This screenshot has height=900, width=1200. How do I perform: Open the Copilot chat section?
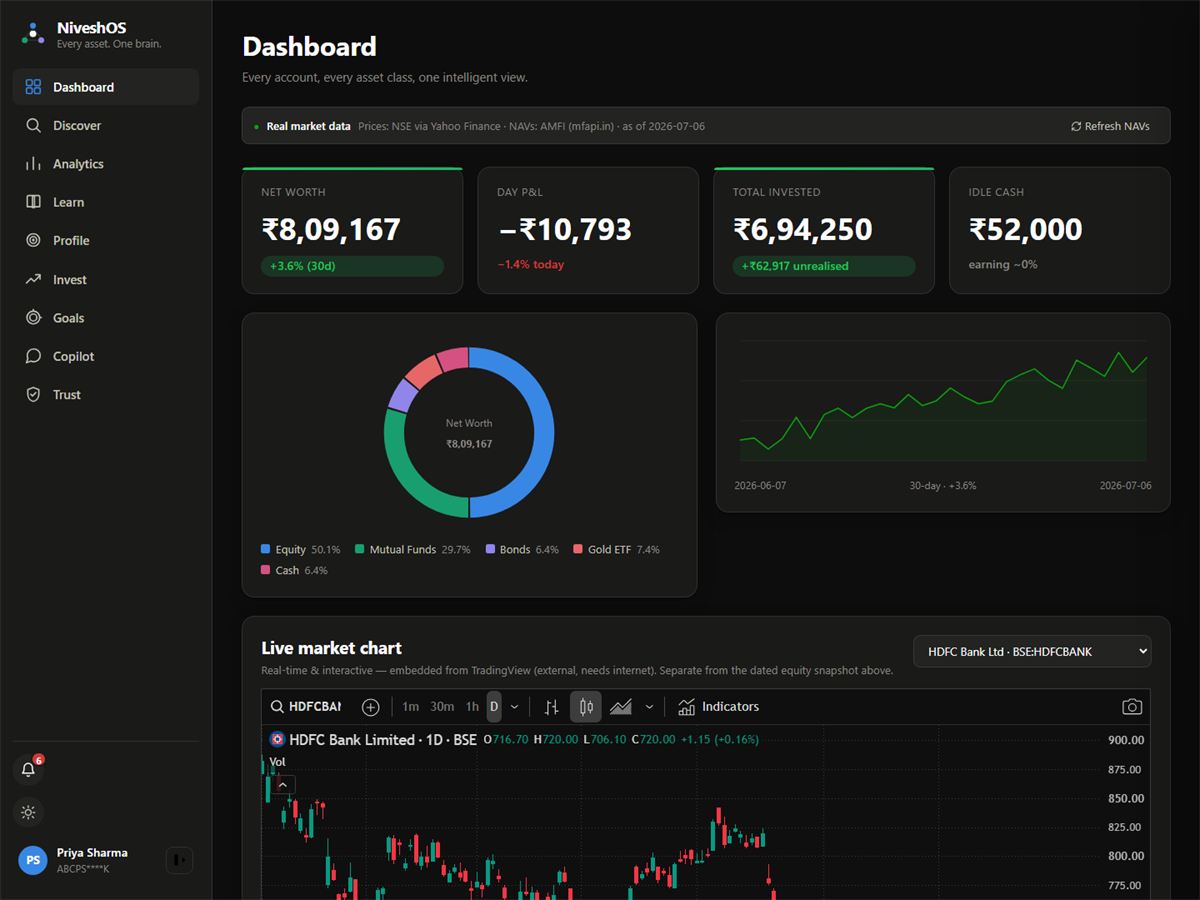105,356
